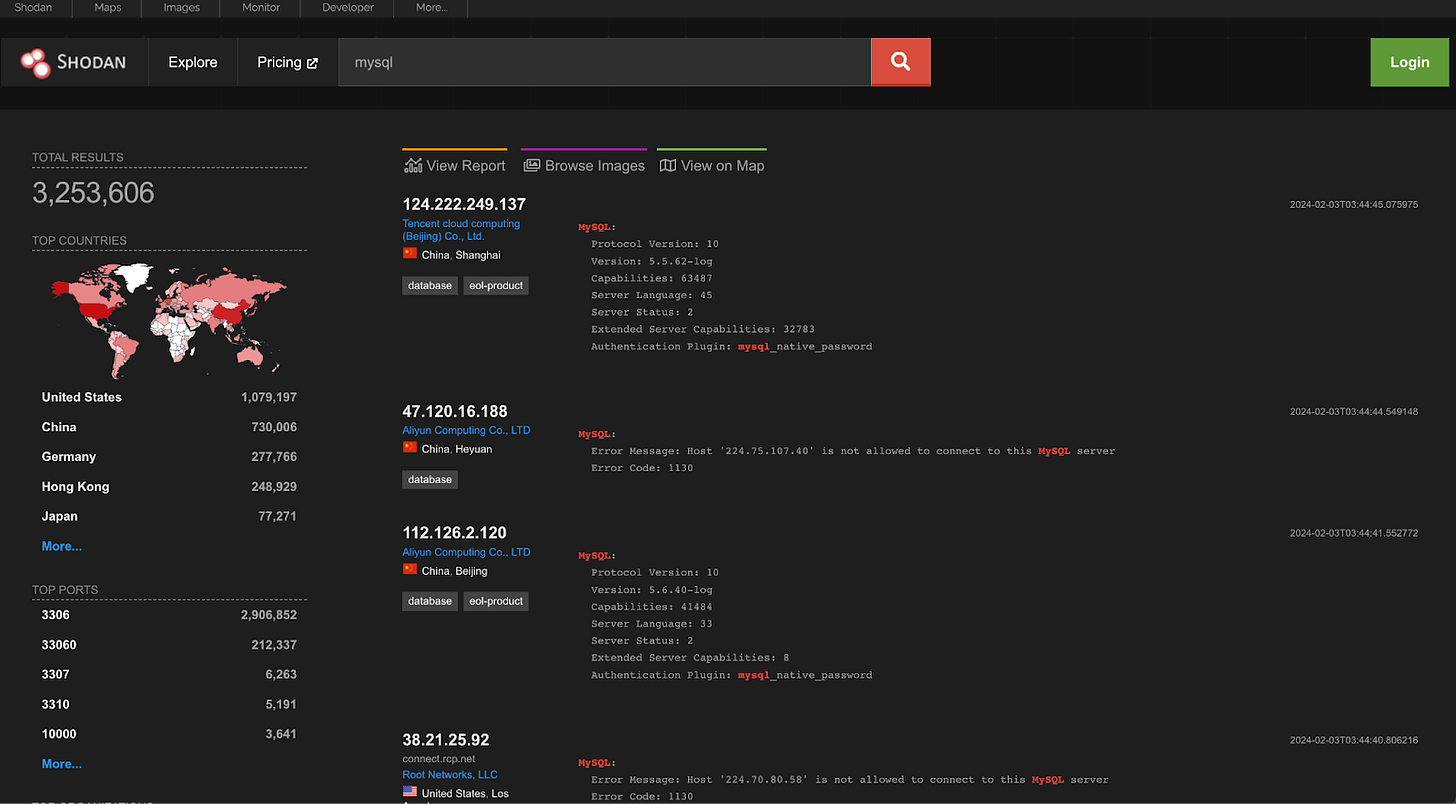Click Root Networks, LLC link
This screenshot has width=1456, height=804.
450,775
